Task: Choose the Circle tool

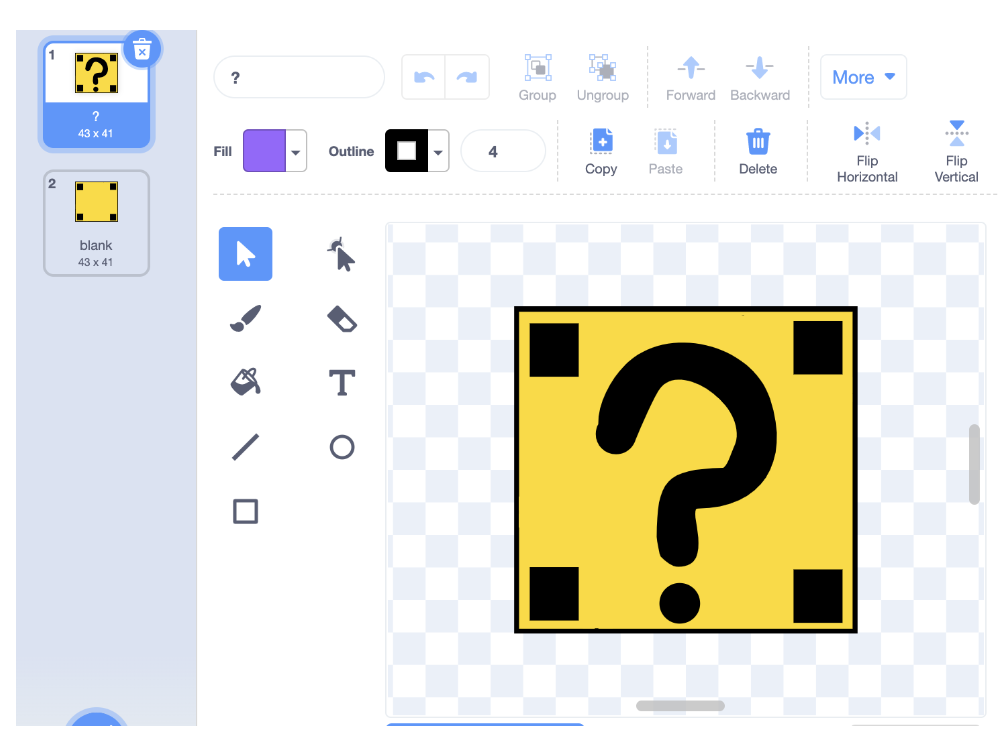Action: pos(342,447)
